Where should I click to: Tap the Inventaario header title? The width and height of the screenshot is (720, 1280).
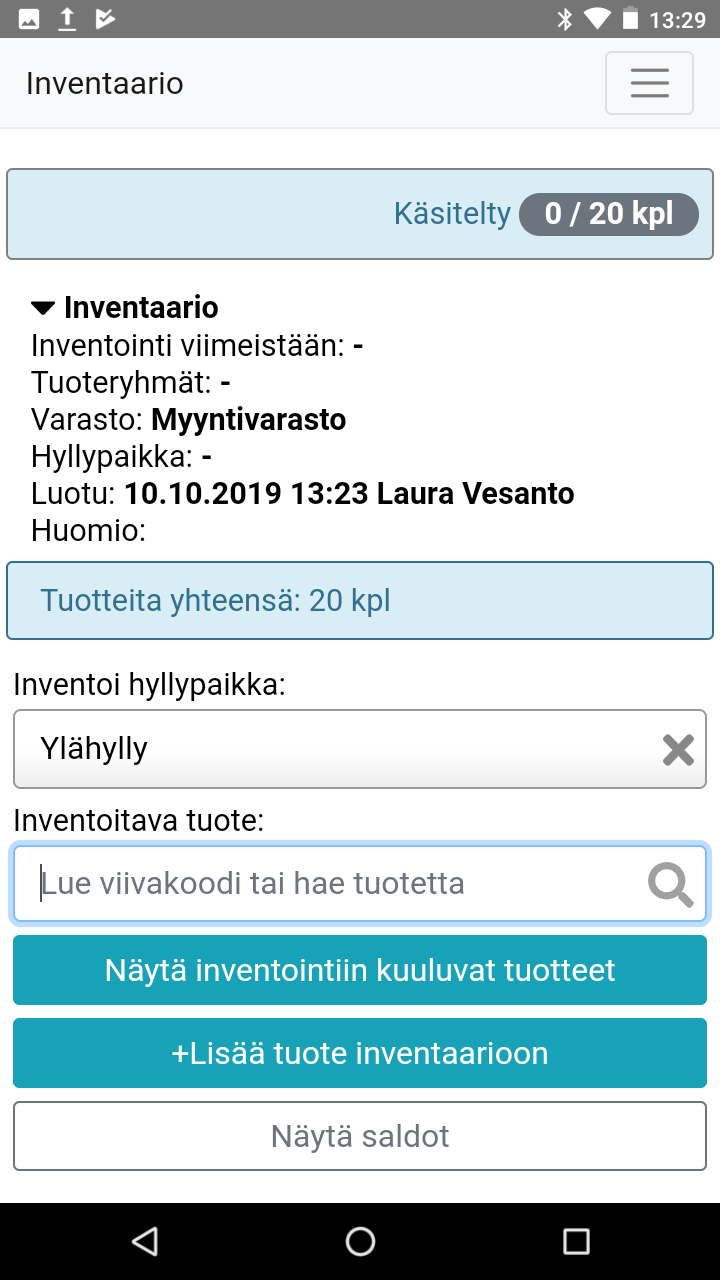coord(105,83)
